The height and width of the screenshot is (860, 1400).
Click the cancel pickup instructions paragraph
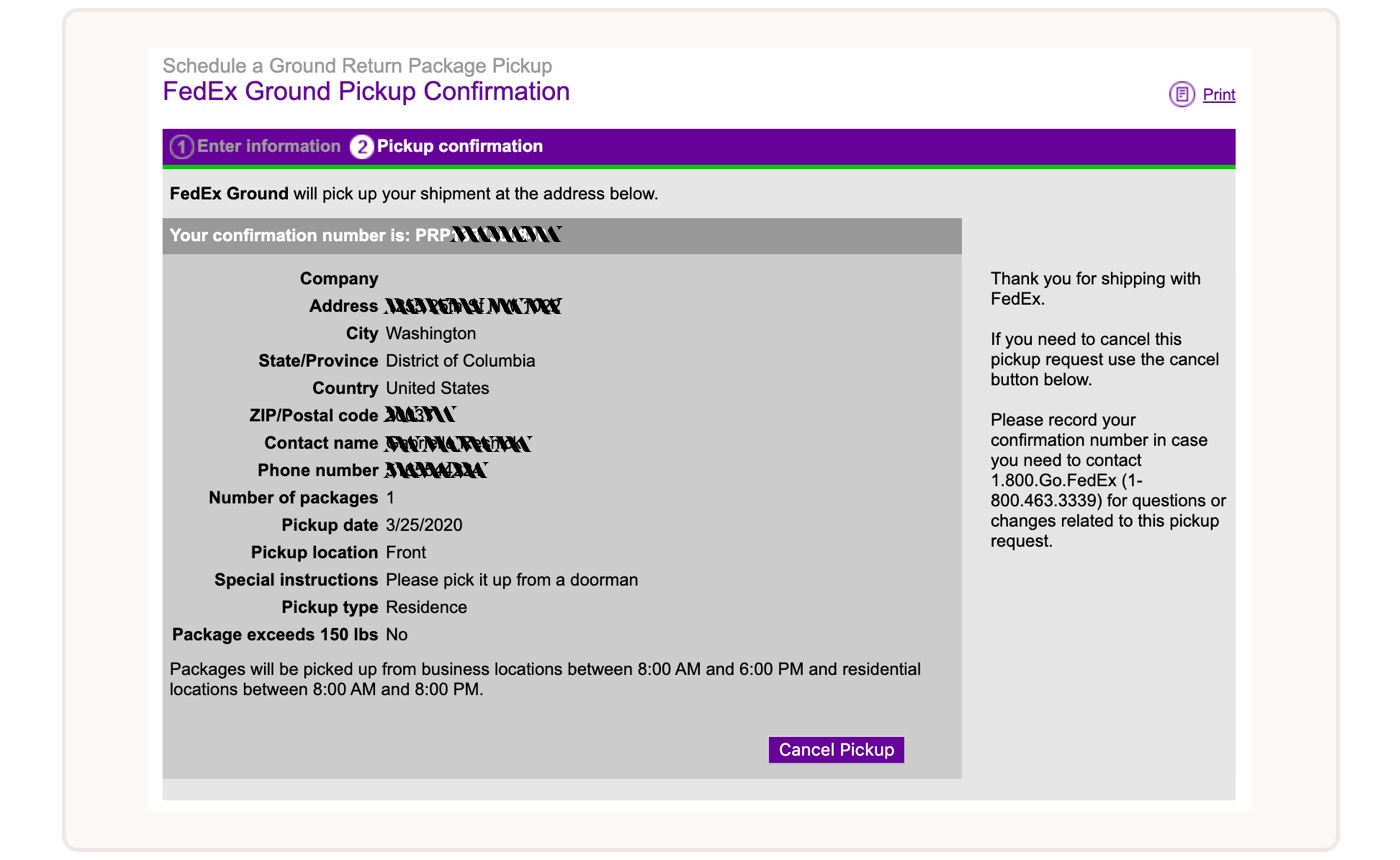tap(1105, 360)
